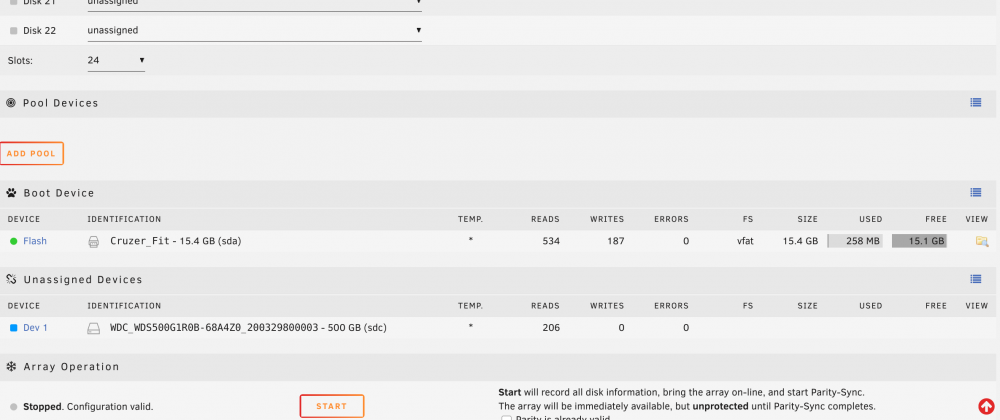The width and height of the screenshot is (1000, 420).
Task: Browse Flash contents via View folder icon
Action: pos(982,241)
